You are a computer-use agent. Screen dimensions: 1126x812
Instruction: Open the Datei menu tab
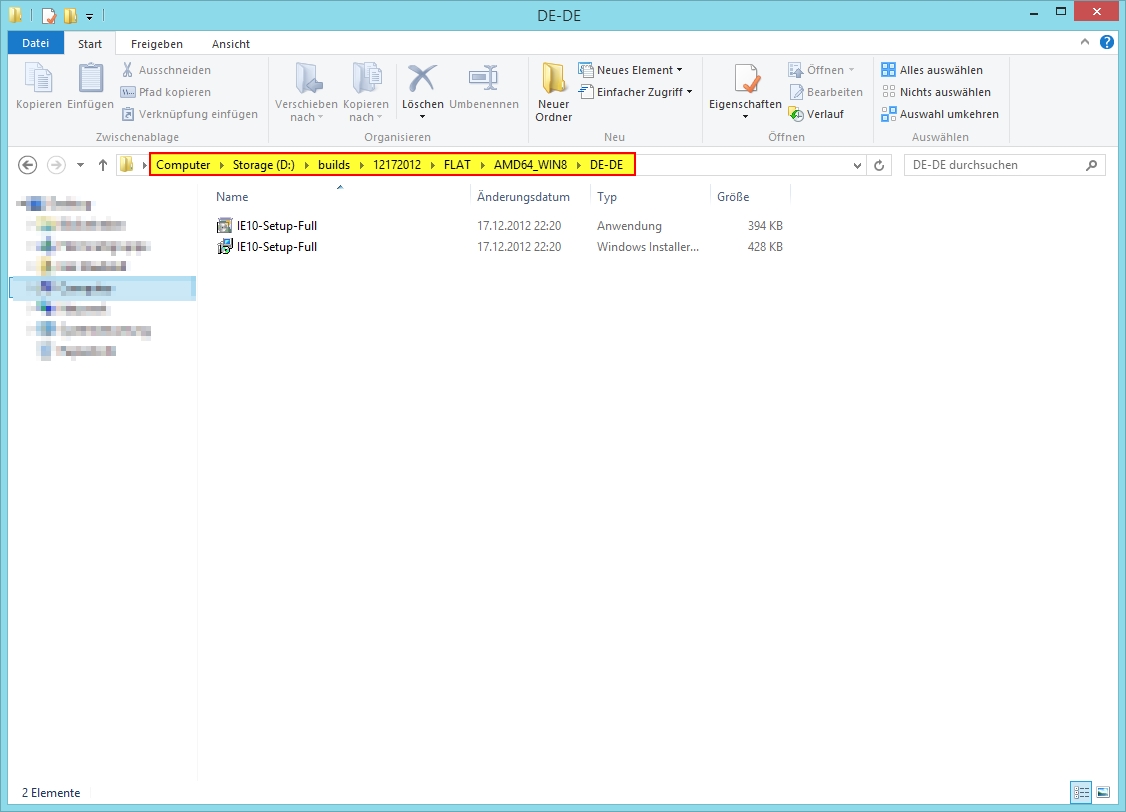[35, 44]
